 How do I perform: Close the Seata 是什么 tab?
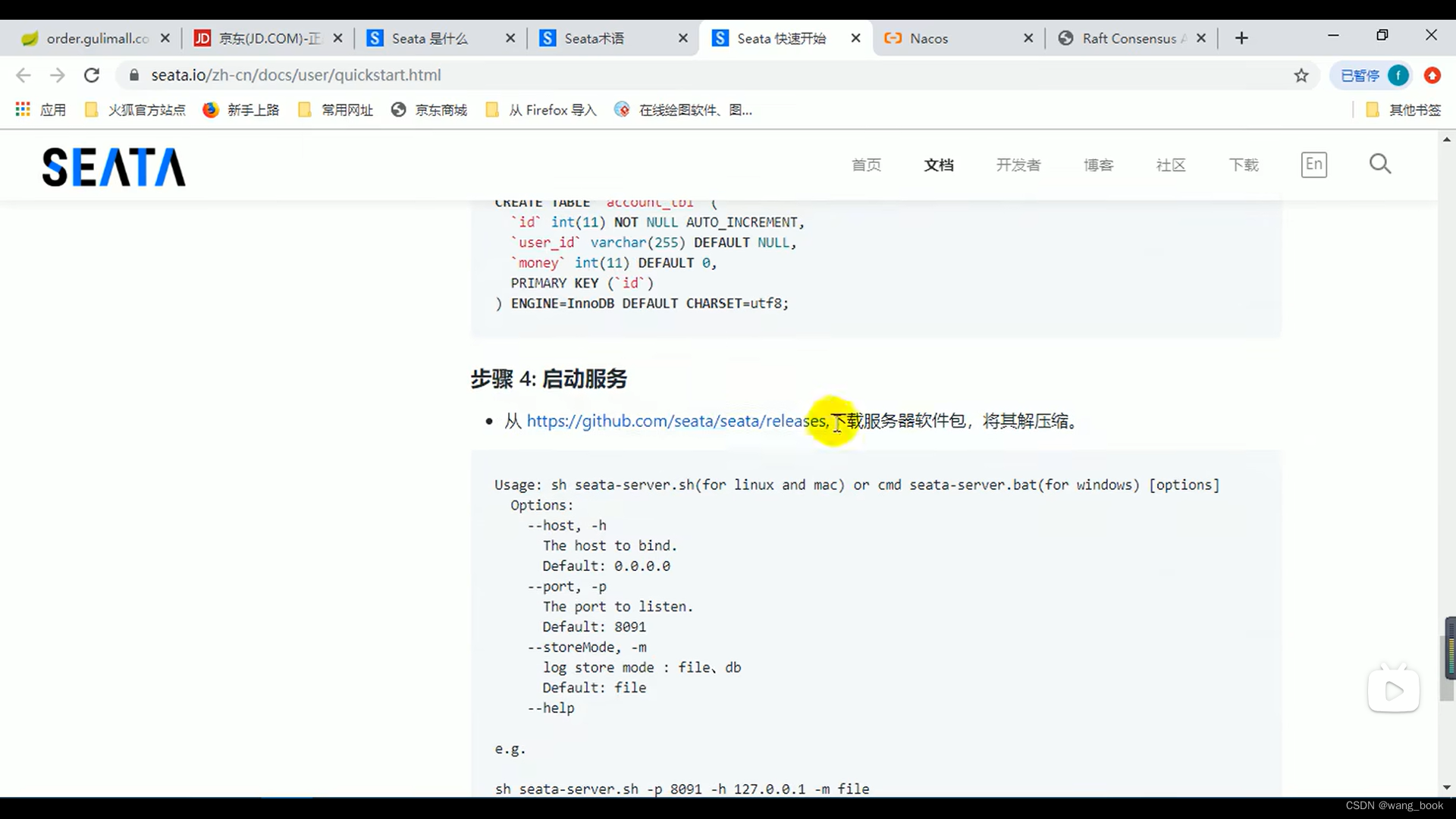[x=510, y=38]
